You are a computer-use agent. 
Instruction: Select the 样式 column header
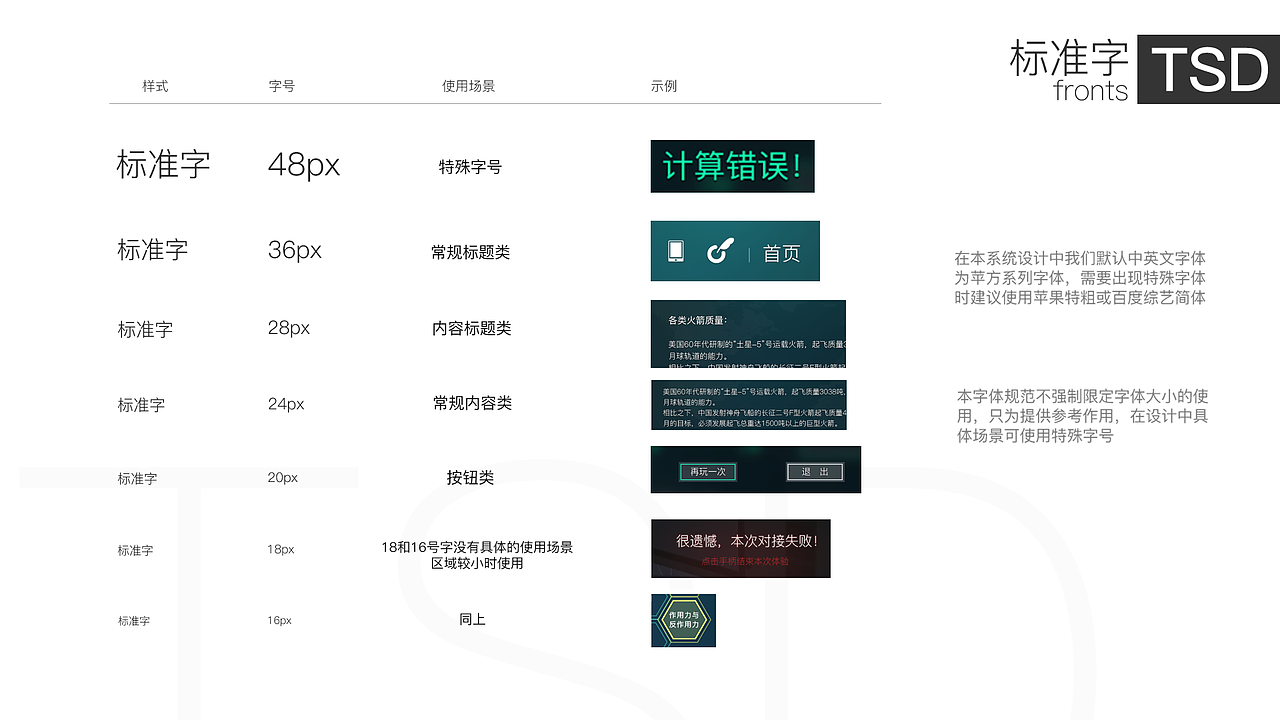(x=155, y=86)
